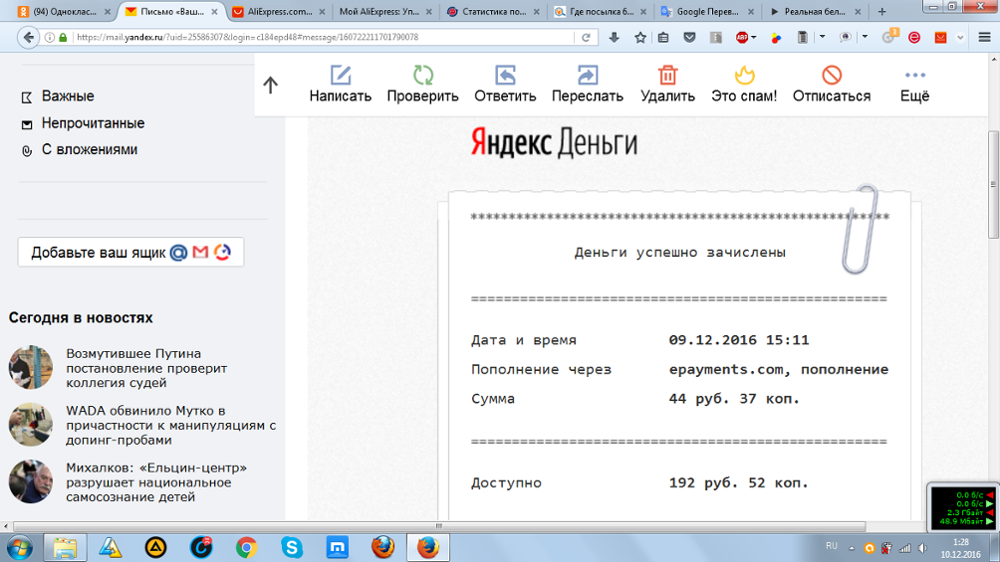This screenshot has height=562, width=1000.
Task: Open AIMP player taskbar icon
Action: pos(156,548)
